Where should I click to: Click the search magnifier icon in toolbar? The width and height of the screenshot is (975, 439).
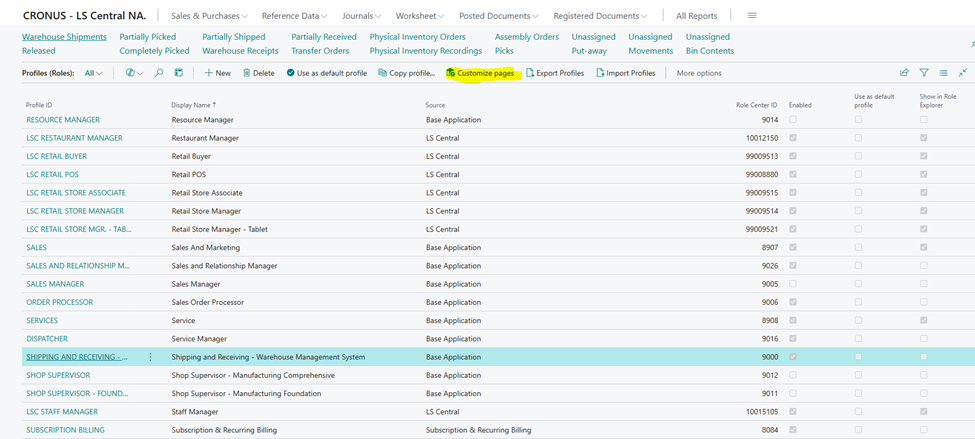[159, 73]
